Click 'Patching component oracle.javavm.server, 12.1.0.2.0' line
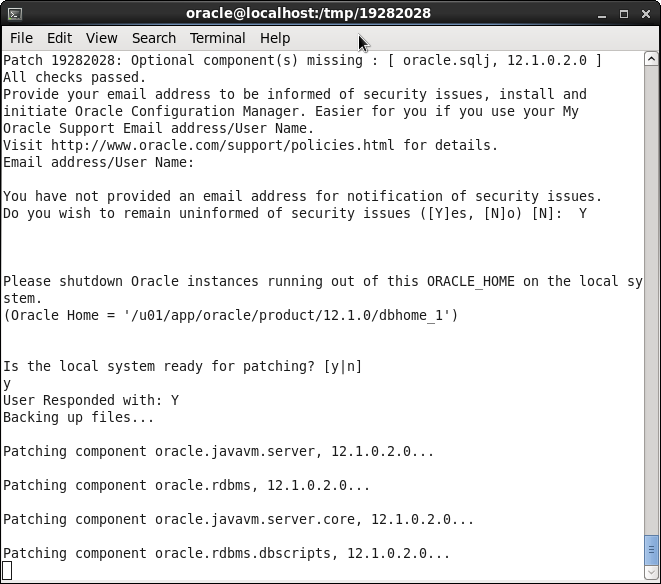The height and width of the screenshot is (584, 661). tap(218, 451)
